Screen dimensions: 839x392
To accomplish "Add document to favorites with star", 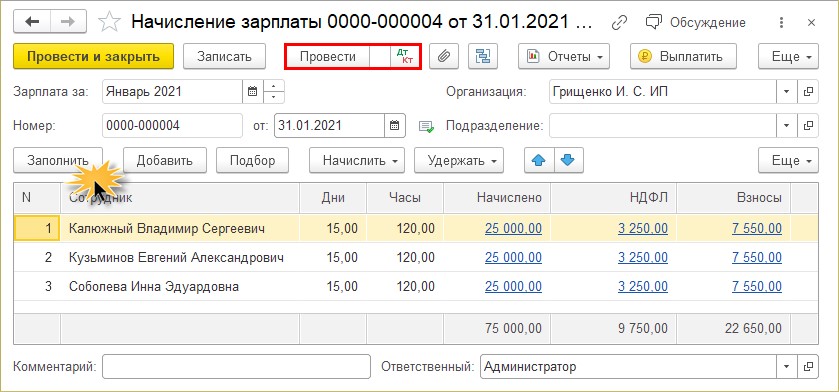I will [110, 22].
